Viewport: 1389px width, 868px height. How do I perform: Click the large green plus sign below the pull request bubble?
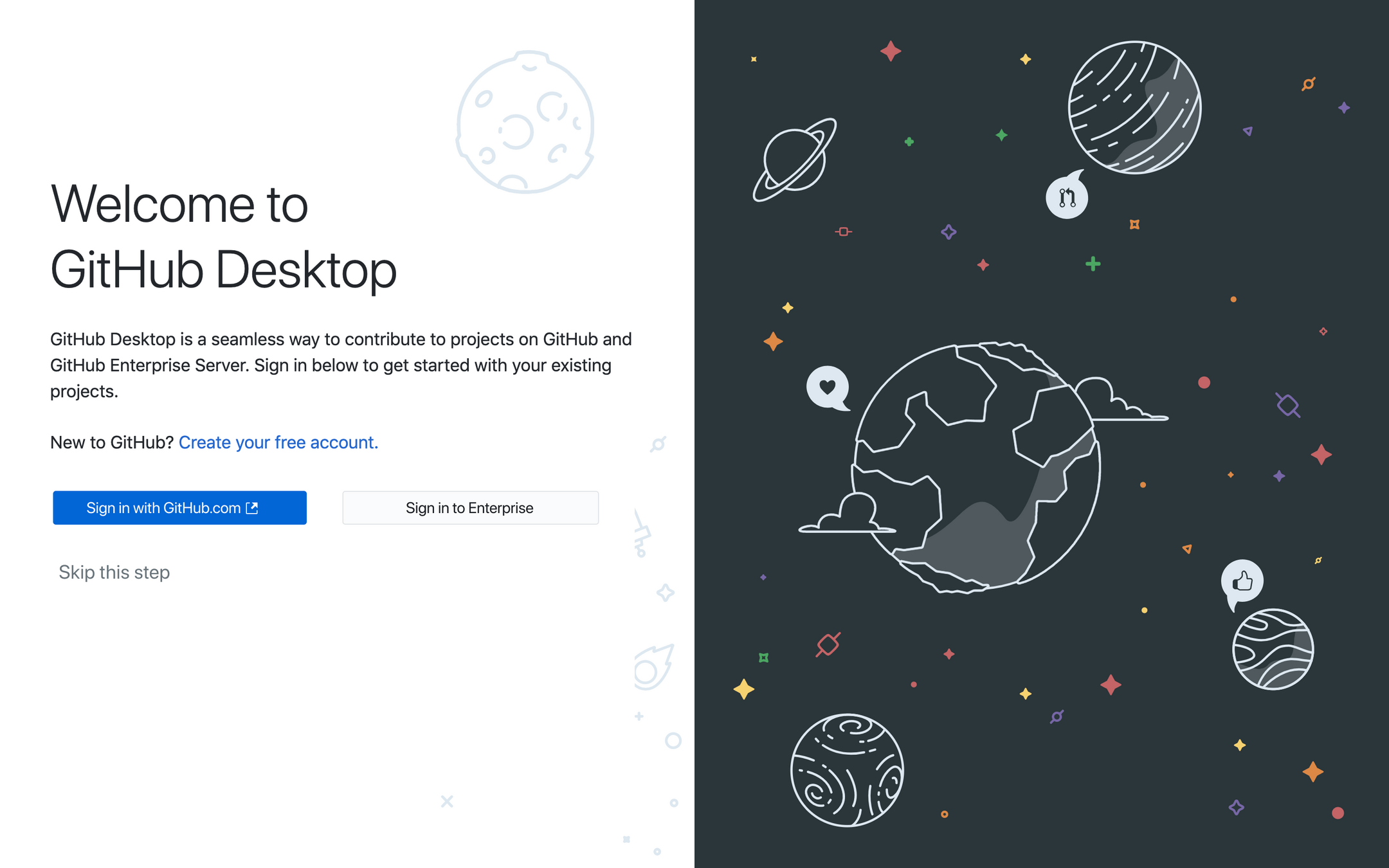[1093, 264]
